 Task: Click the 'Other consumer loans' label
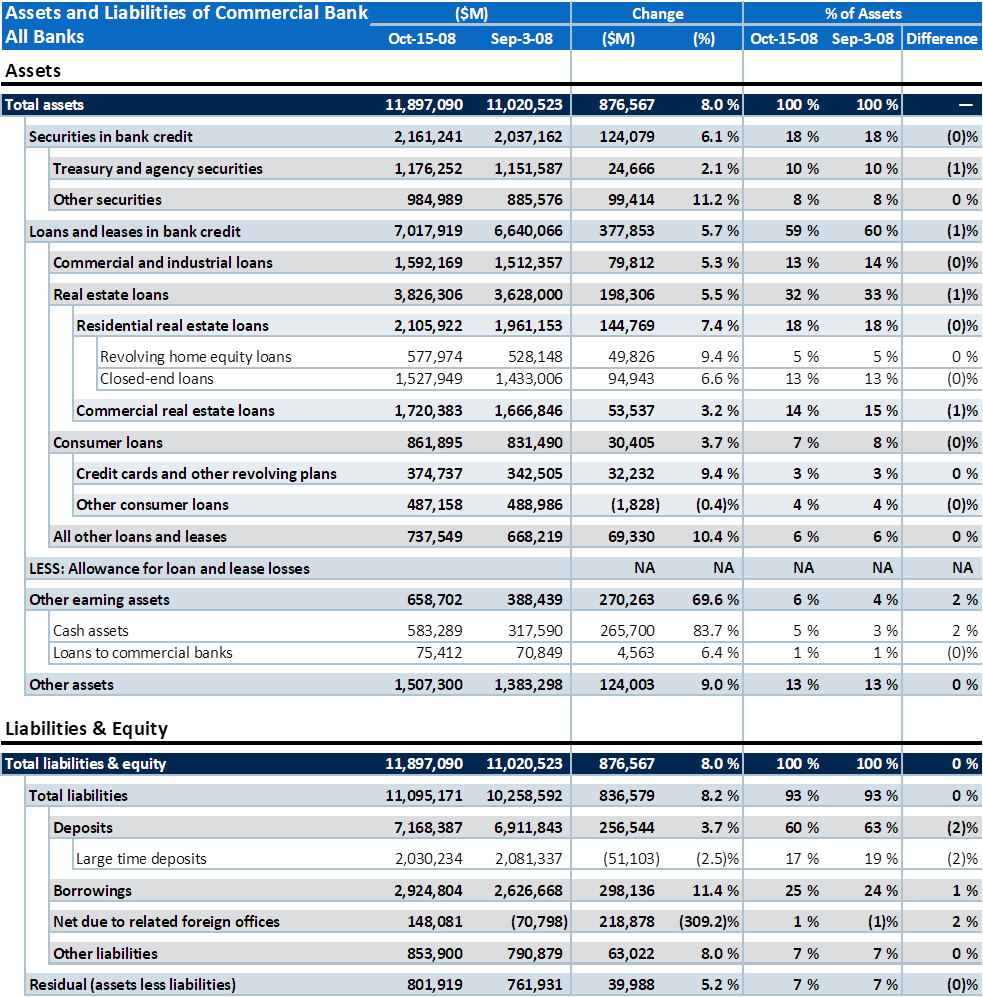click(x=153, y=505)
